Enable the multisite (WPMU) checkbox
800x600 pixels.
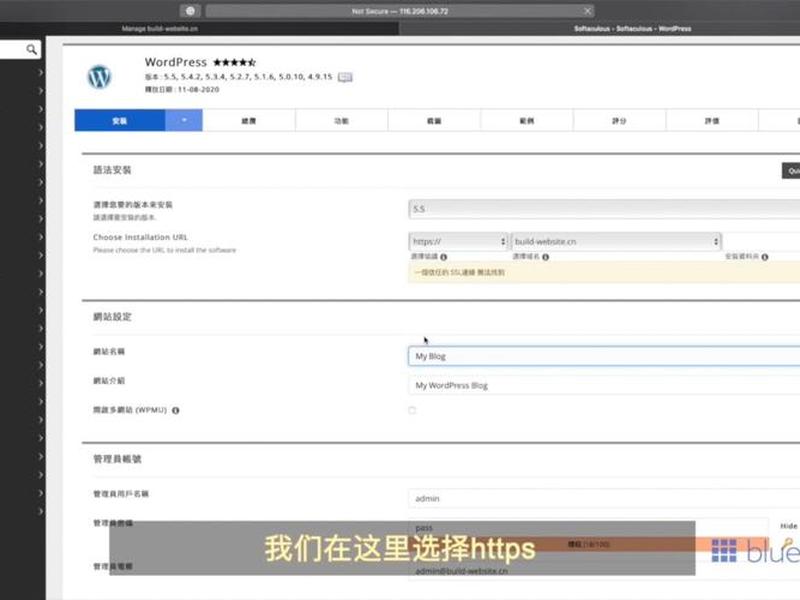pyautogui.click(x=412, y=410)
